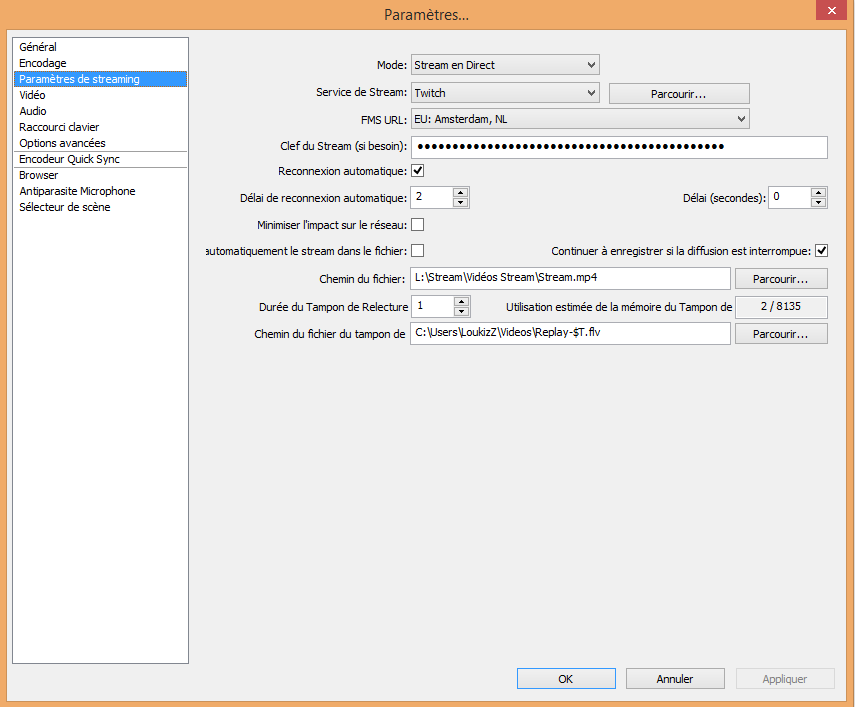Focus the Clef du Stream field

(619, 147)
